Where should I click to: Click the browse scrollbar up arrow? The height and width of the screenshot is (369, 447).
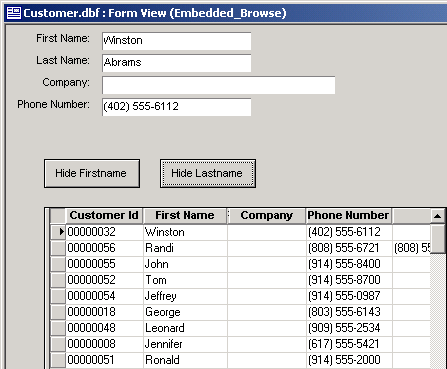pyautogui.click(x=438, y=216)
